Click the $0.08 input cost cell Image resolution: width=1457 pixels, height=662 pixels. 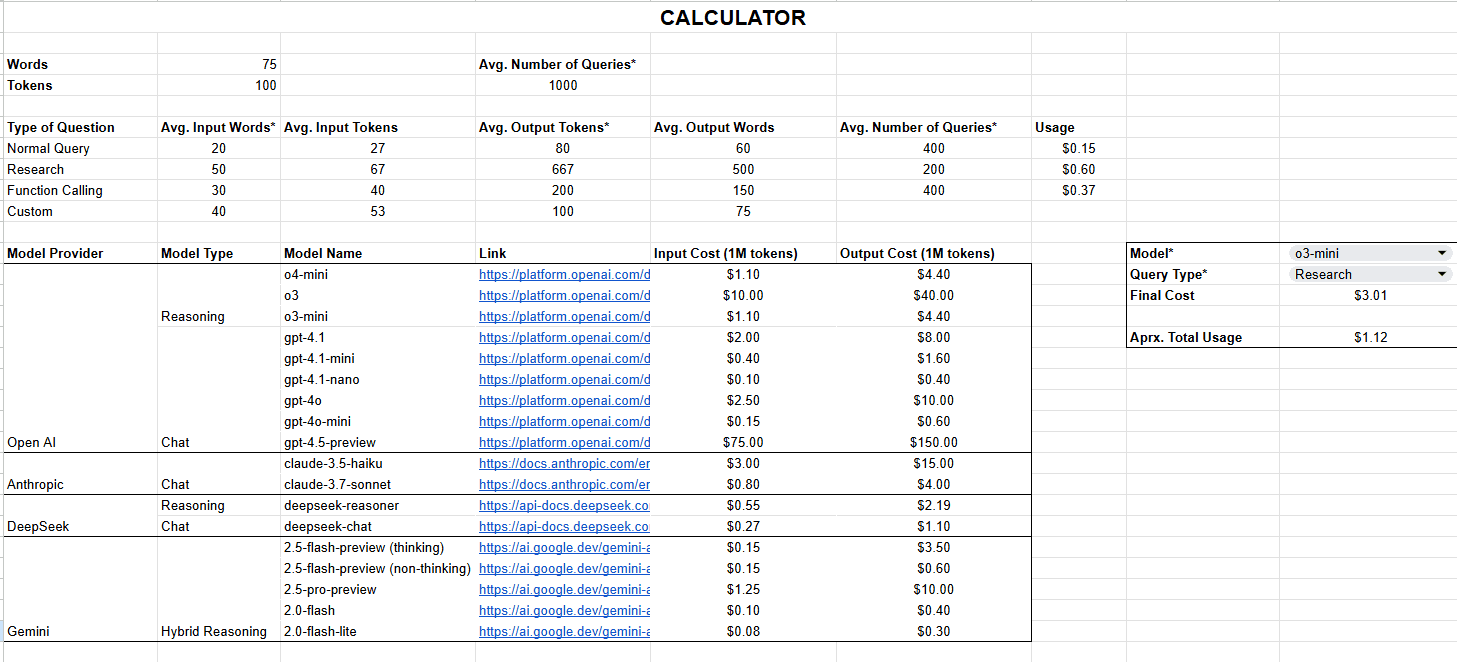point(743,631)
